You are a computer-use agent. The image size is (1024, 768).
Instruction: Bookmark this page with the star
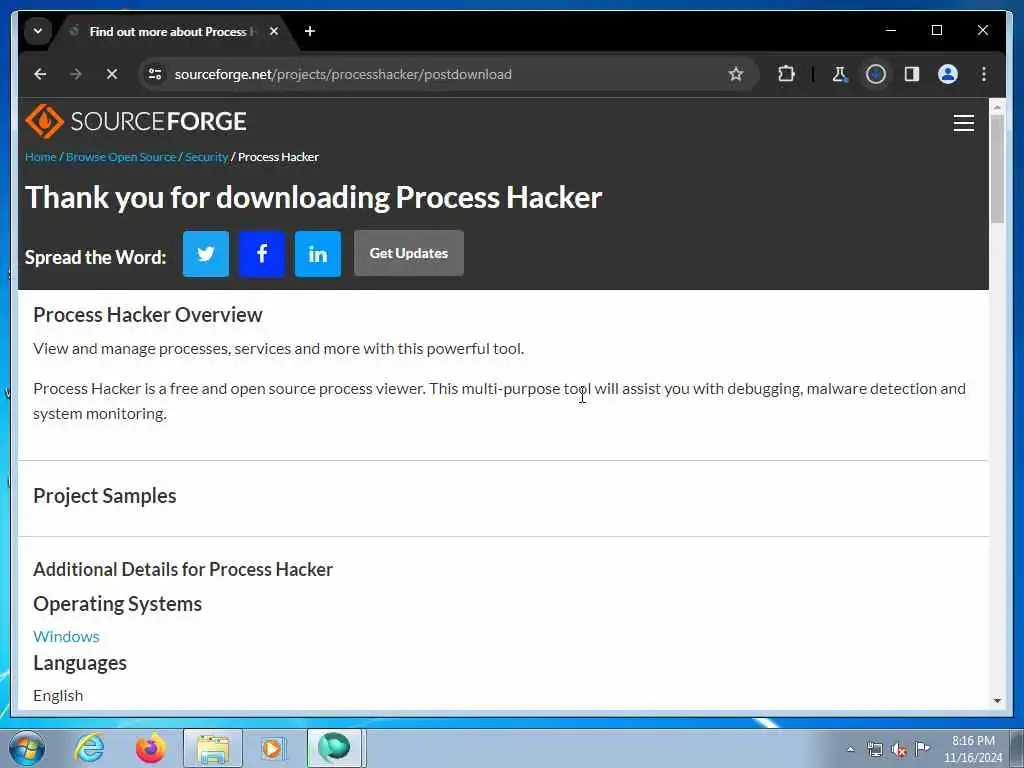[736, 74]
